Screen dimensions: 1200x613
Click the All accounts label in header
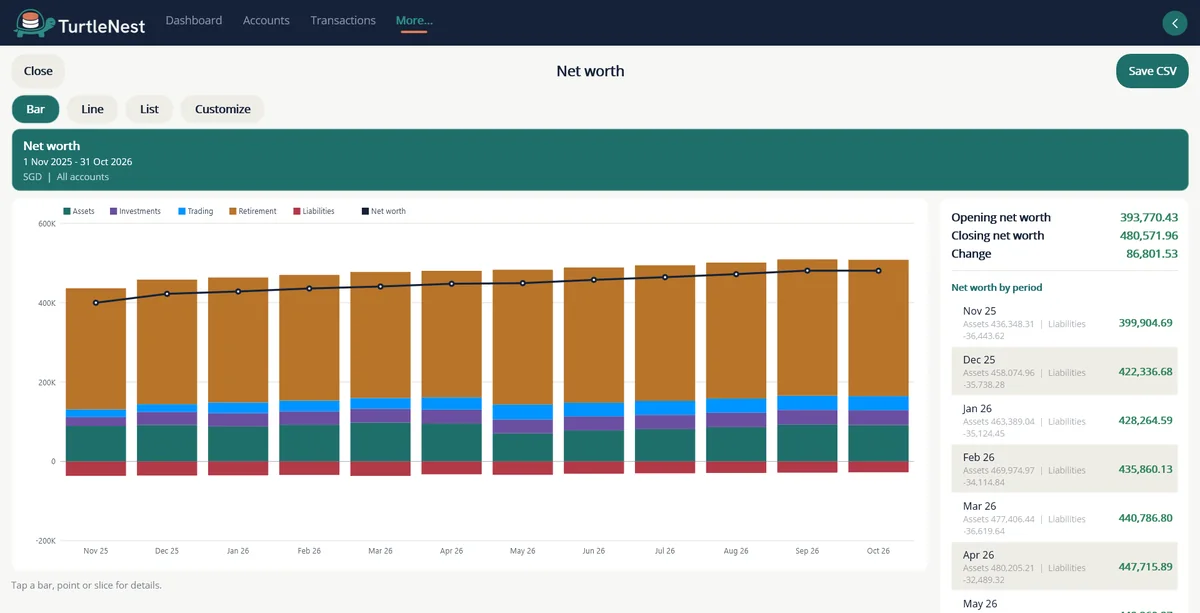(83, 177)
